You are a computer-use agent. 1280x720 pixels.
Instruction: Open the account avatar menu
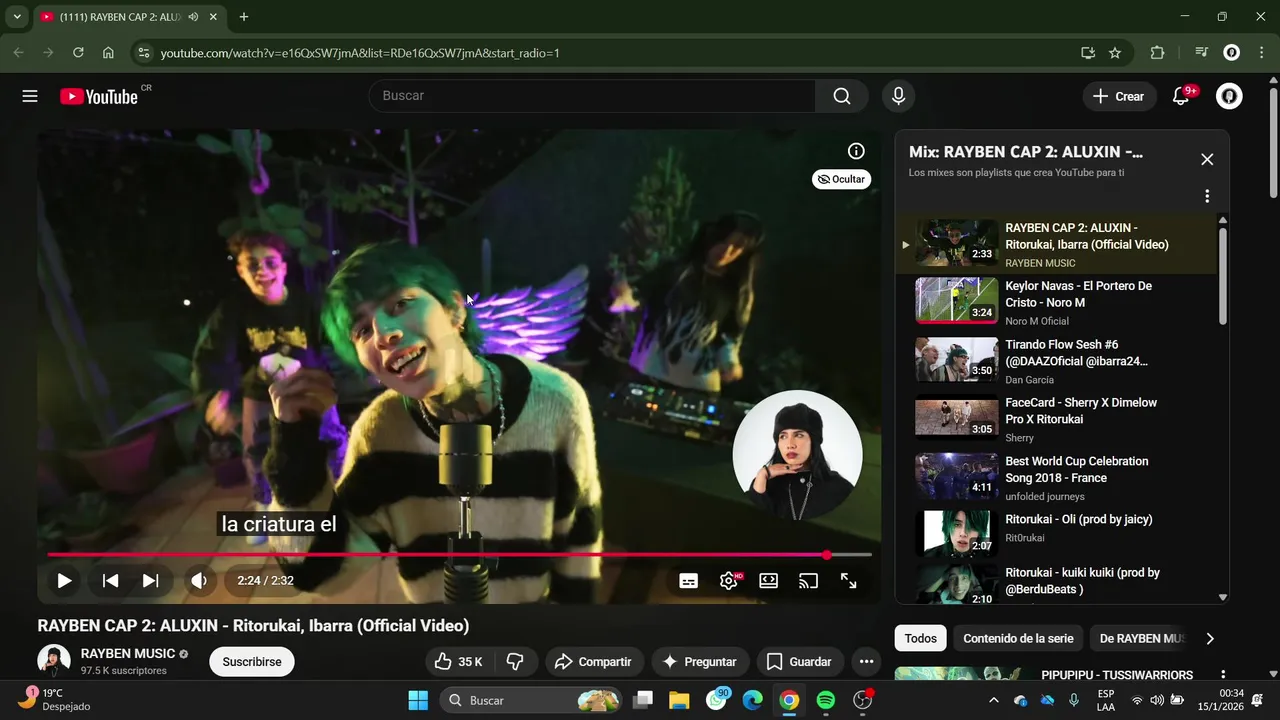[x=1229, y=96]
